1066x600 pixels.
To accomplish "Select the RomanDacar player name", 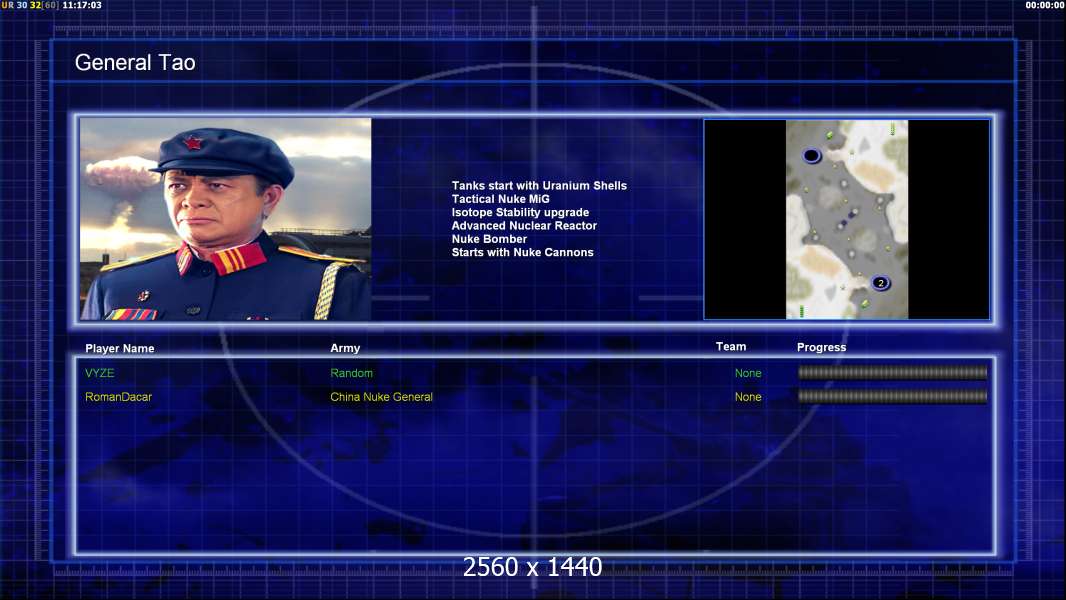I will pyautogui.click(x=118, y=397).
